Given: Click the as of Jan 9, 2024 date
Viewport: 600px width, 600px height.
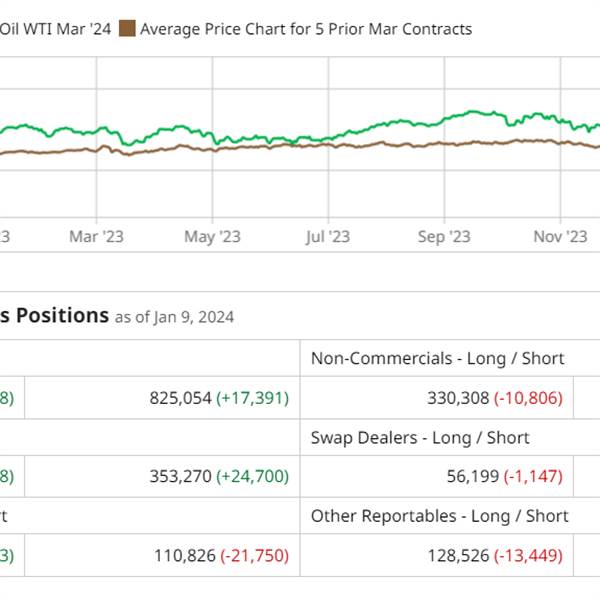Looking at the screenshot, I should [174, 318].
